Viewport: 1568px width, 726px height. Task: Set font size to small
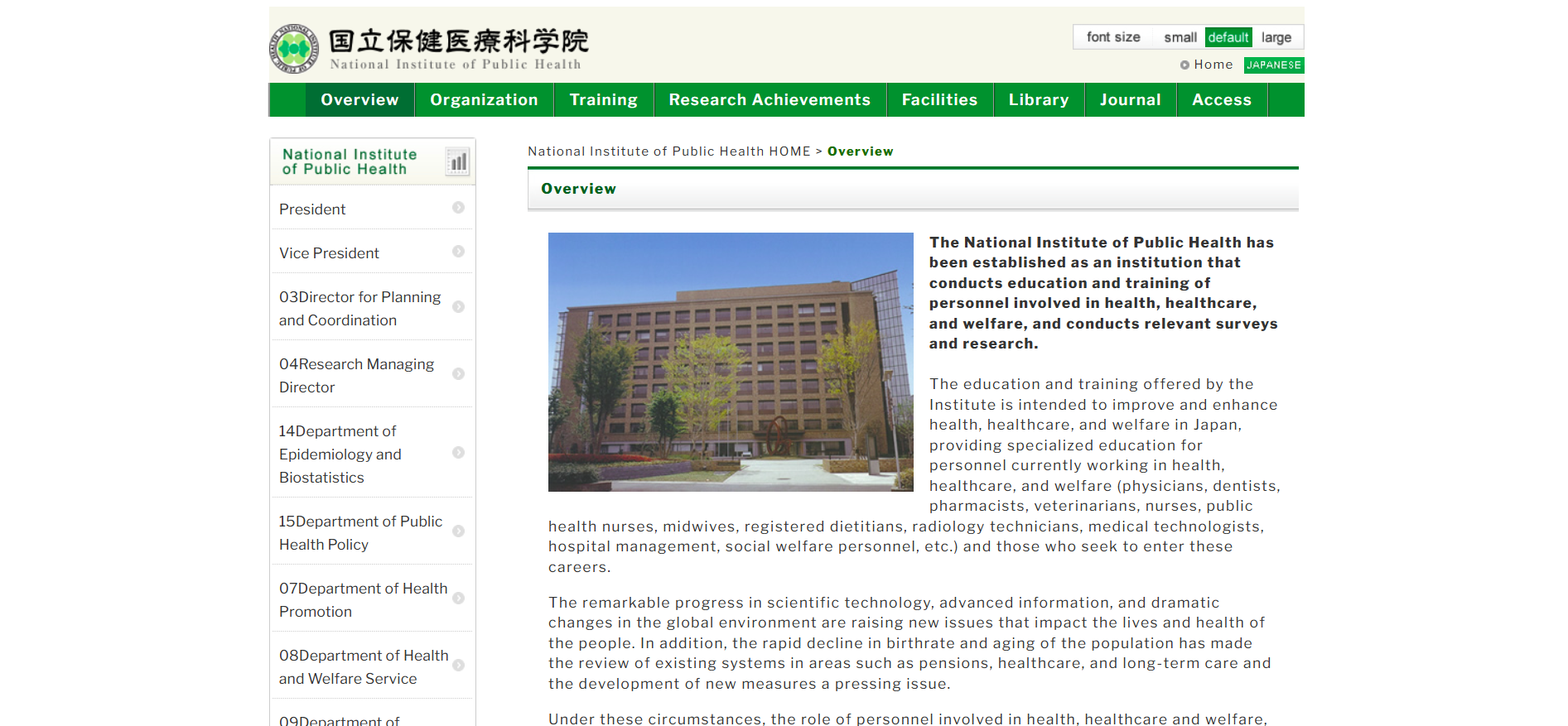(1180, 37)
